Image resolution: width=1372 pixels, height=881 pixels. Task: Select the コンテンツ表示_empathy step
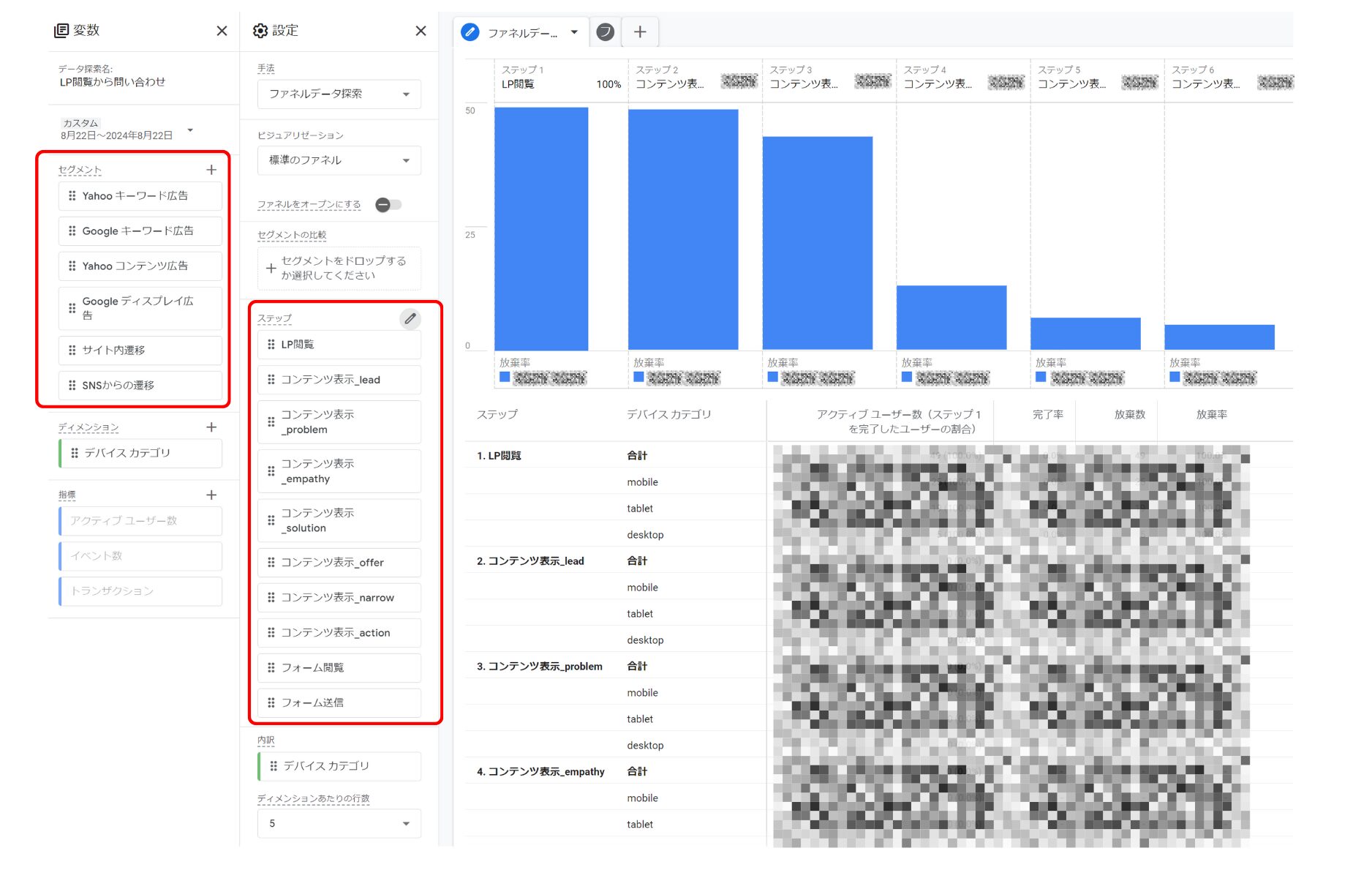click(x=339, y=471)
